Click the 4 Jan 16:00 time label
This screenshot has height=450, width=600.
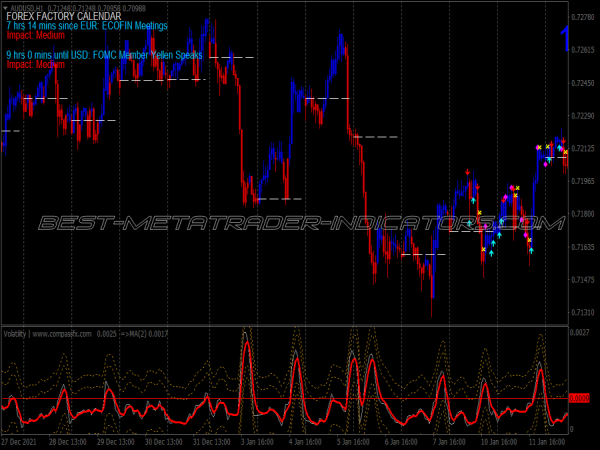click(305, 442)
